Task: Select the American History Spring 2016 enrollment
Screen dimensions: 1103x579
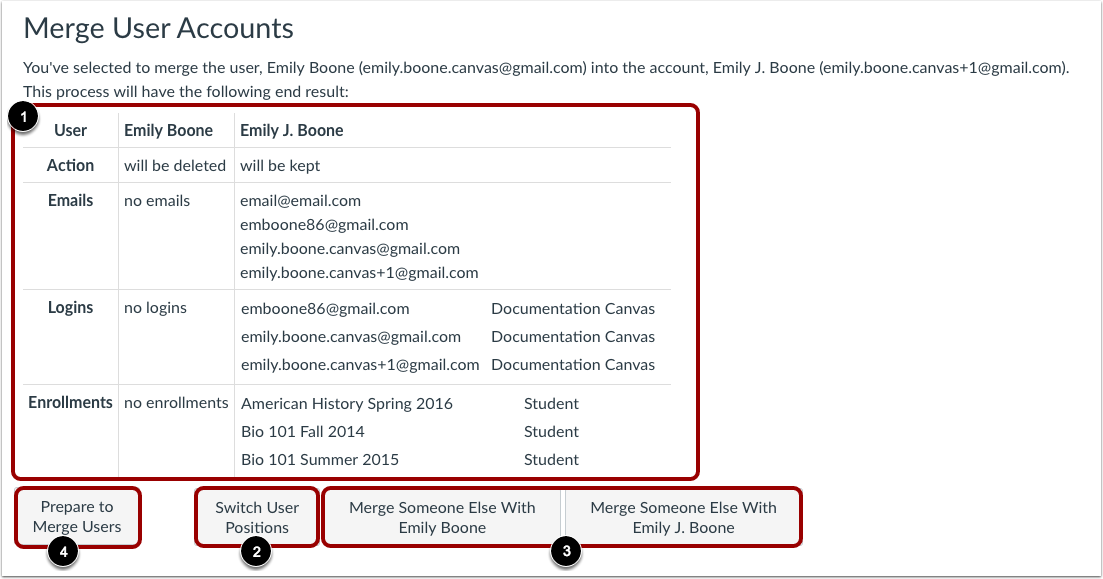Action: click(x=345, y=403)
